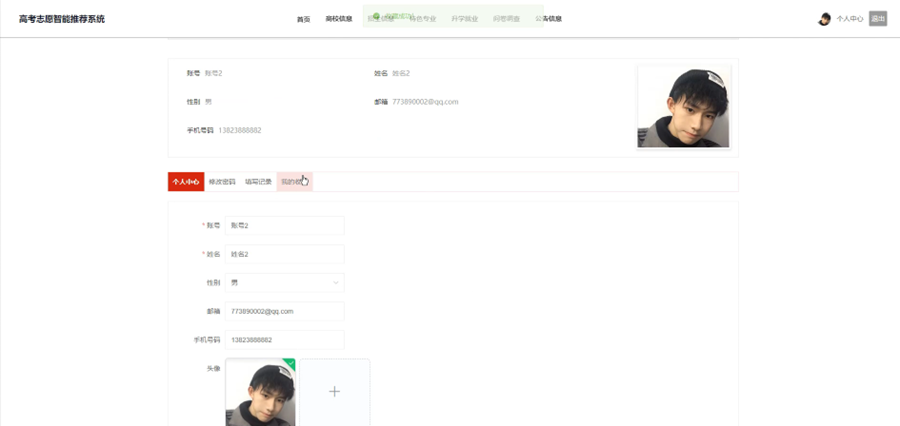
Task: Switch to the 修改密码 tab
Action: 222,181
